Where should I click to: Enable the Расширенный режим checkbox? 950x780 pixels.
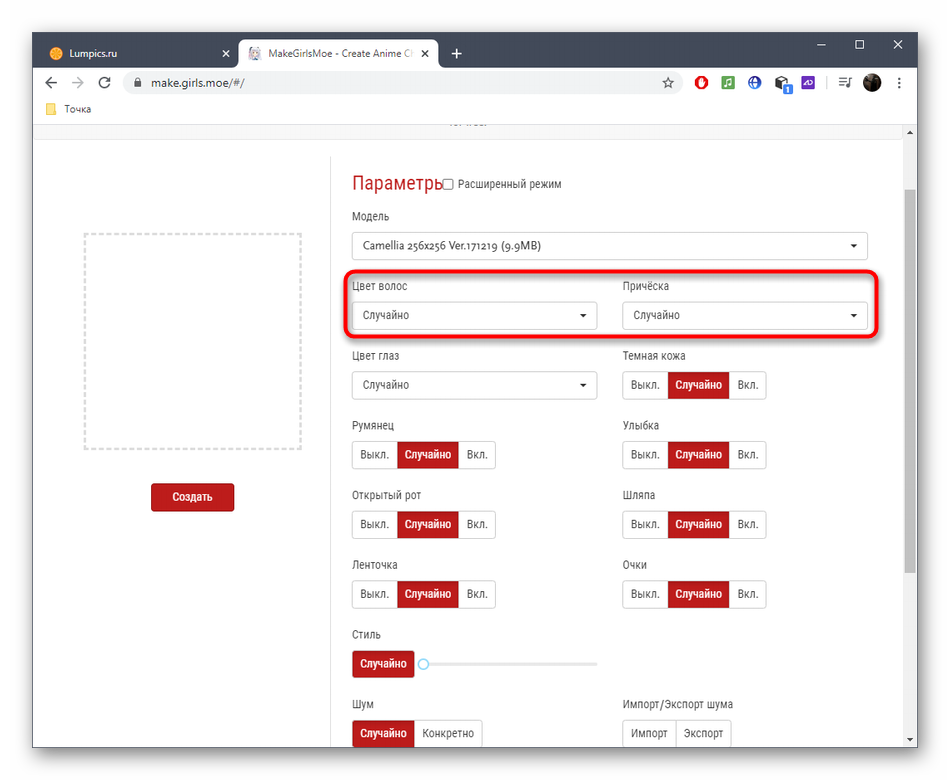(x=448, y=184)
